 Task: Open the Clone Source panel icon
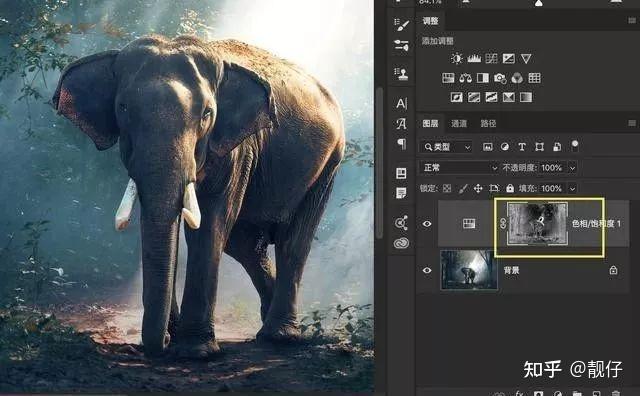pyautogui.click(x=401, y=74)
